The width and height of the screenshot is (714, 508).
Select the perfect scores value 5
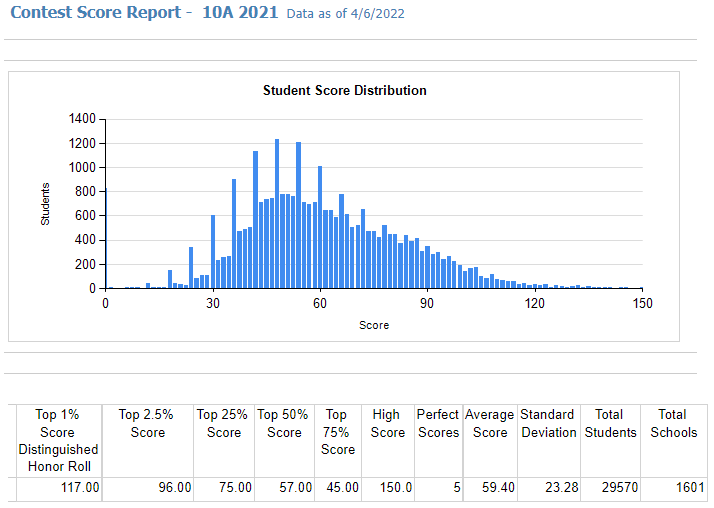tap(439, 488)
